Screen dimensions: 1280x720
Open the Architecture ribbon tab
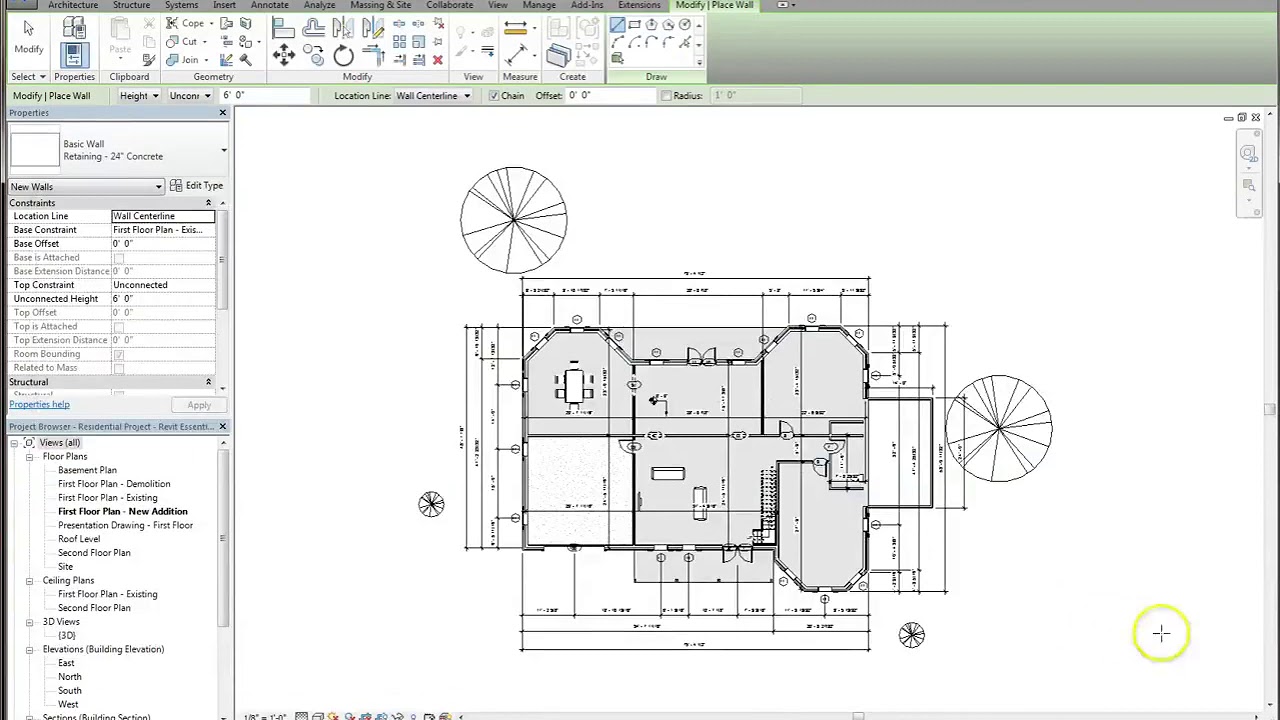point(73,5)
